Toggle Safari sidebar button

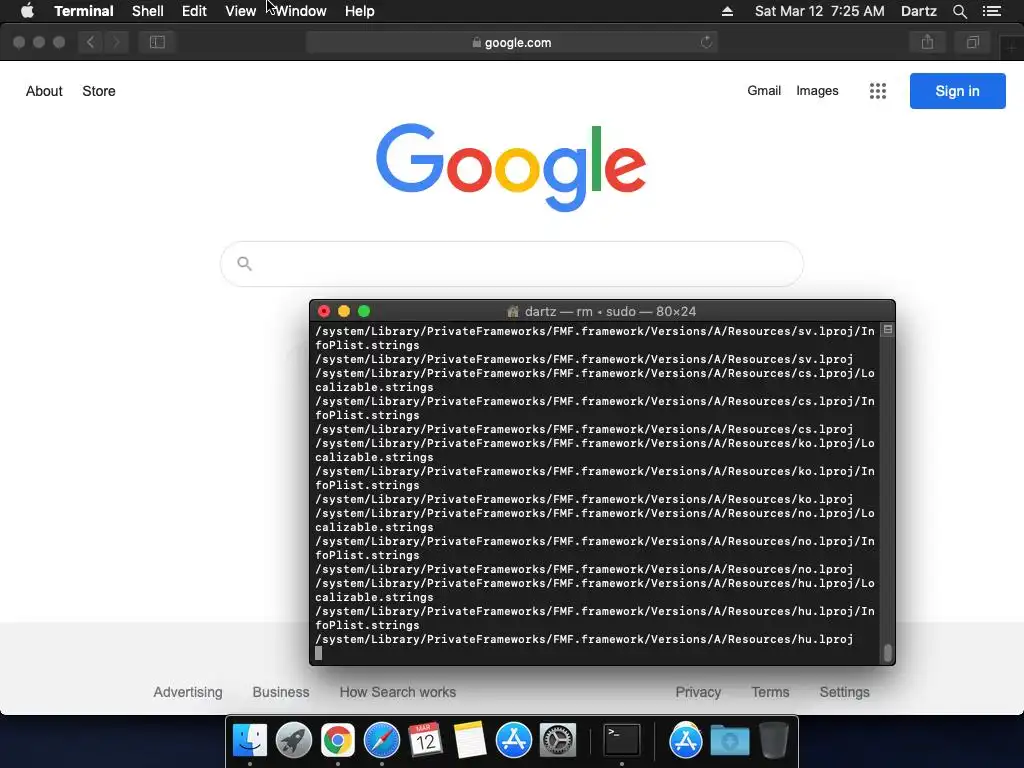157,42
